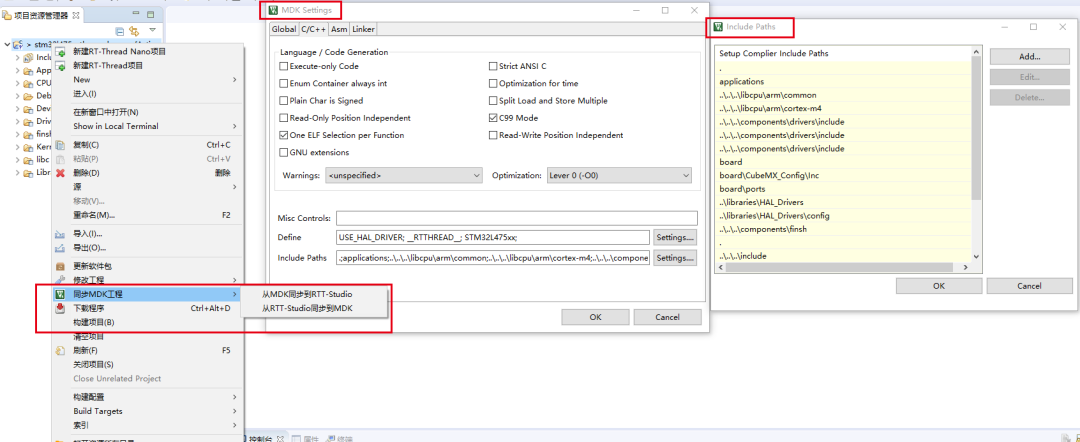The width and height of the screenshot is (1080, 442).
Task: Click OK in Include Paths window
Action: [x=939, y=286]
